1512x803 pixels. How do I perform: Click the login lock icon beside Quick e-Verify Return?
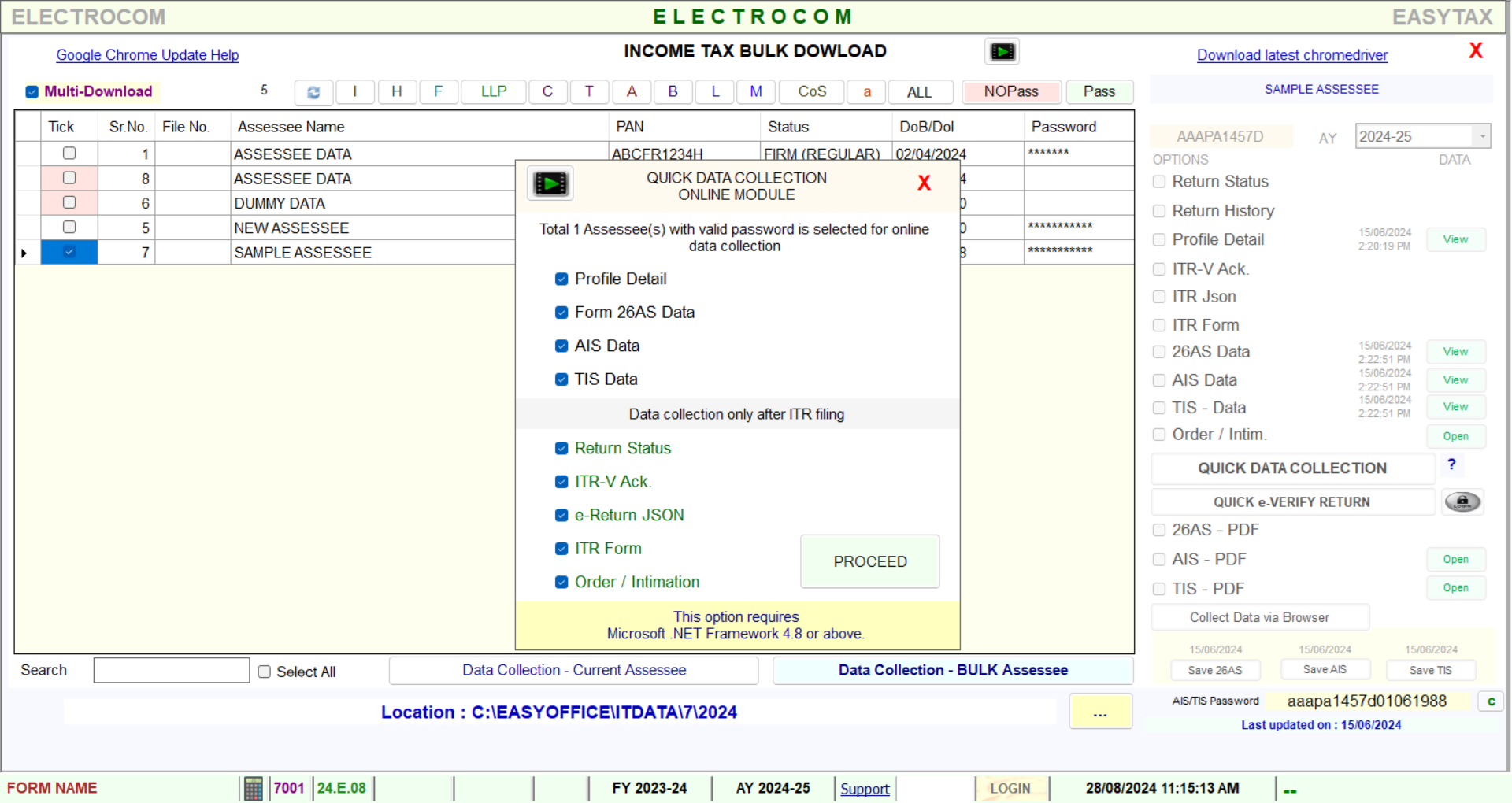point(1462,501)
